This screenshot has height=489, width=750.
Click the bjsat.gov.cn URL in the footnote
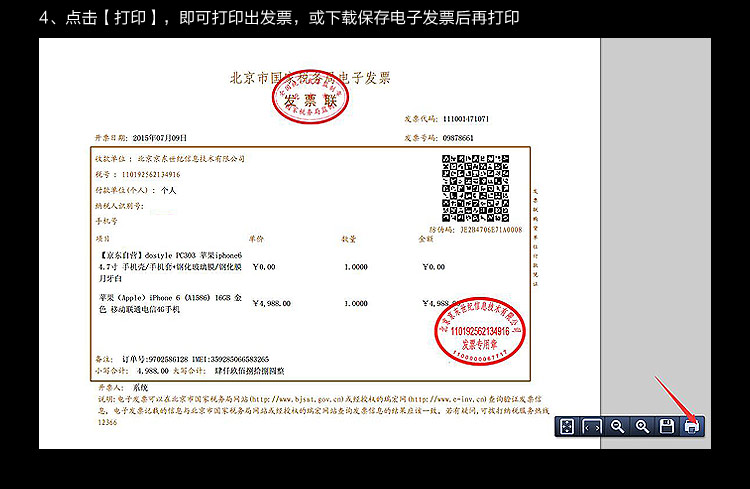pos(296,399)
